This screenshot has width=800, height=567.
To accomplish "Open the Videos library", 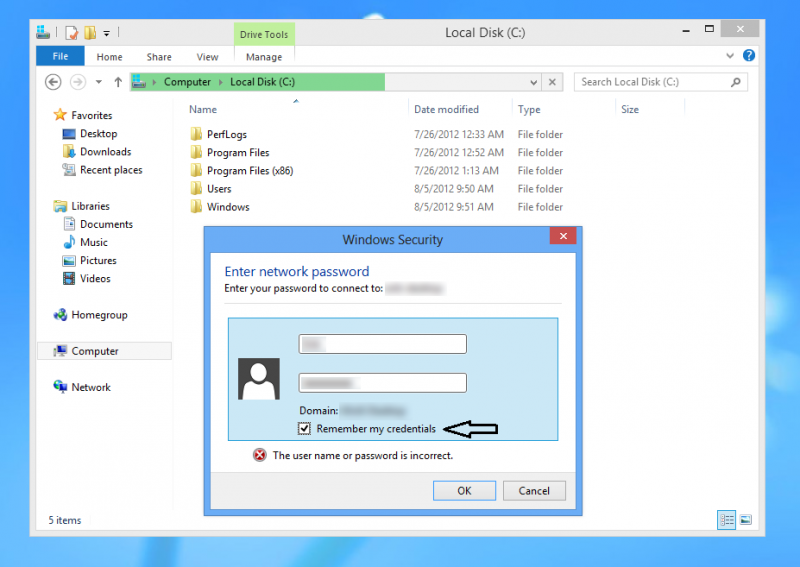I will [95, 279].
